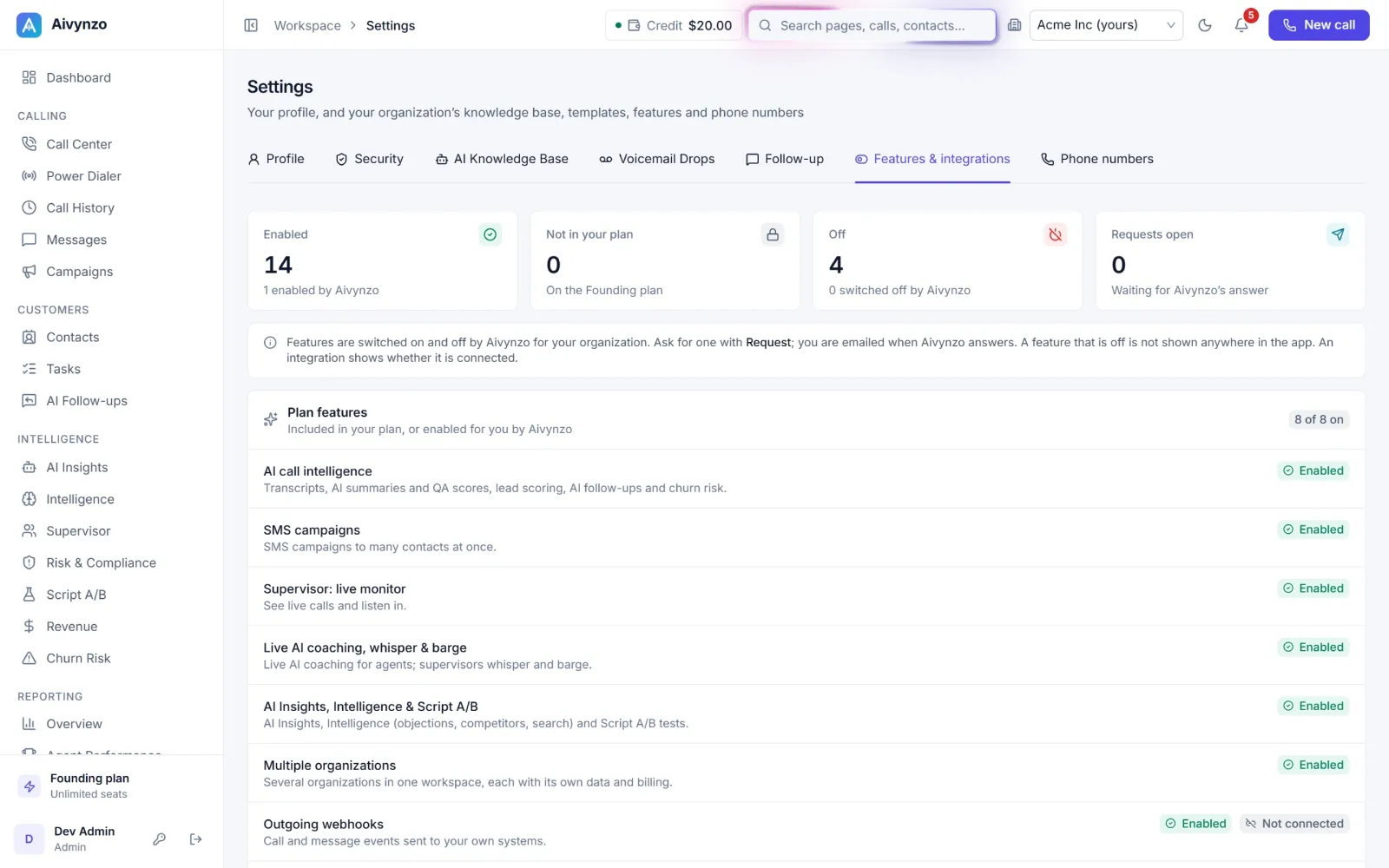Open AI Insights page
Viewport: 1389px width, 868px height.
click(x=111, y=467)
